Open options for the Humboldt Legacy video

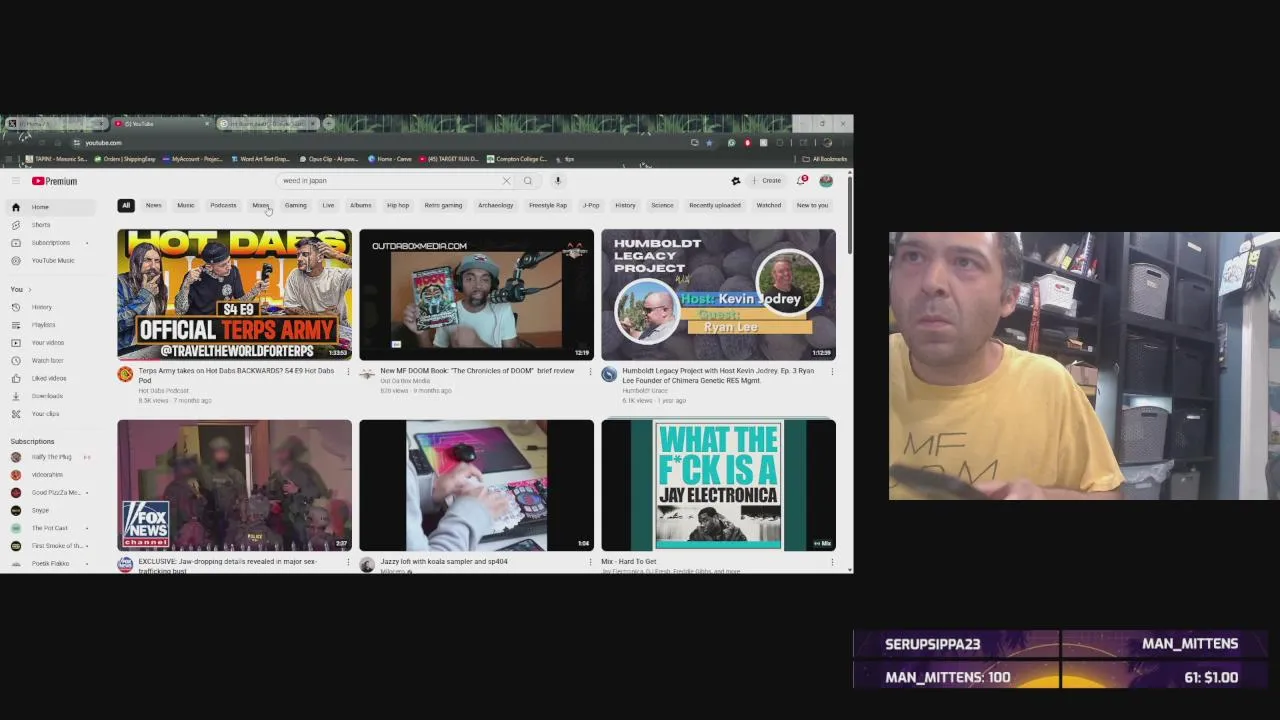(832, 372)
